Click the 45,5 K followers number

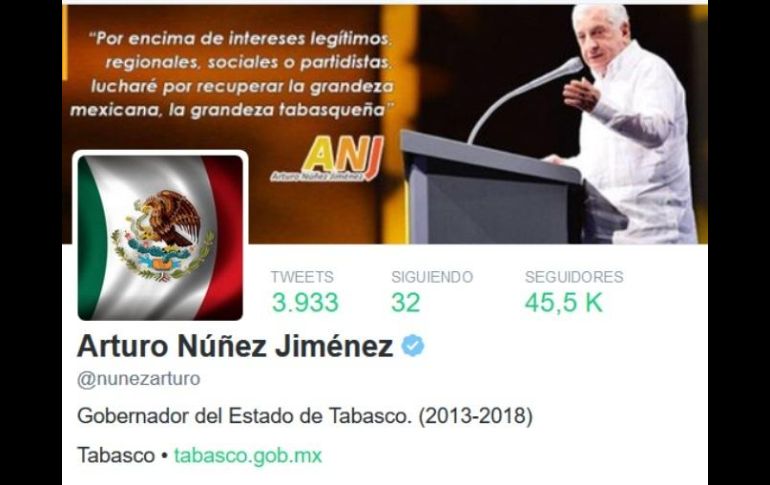click(x=564, y=302)
